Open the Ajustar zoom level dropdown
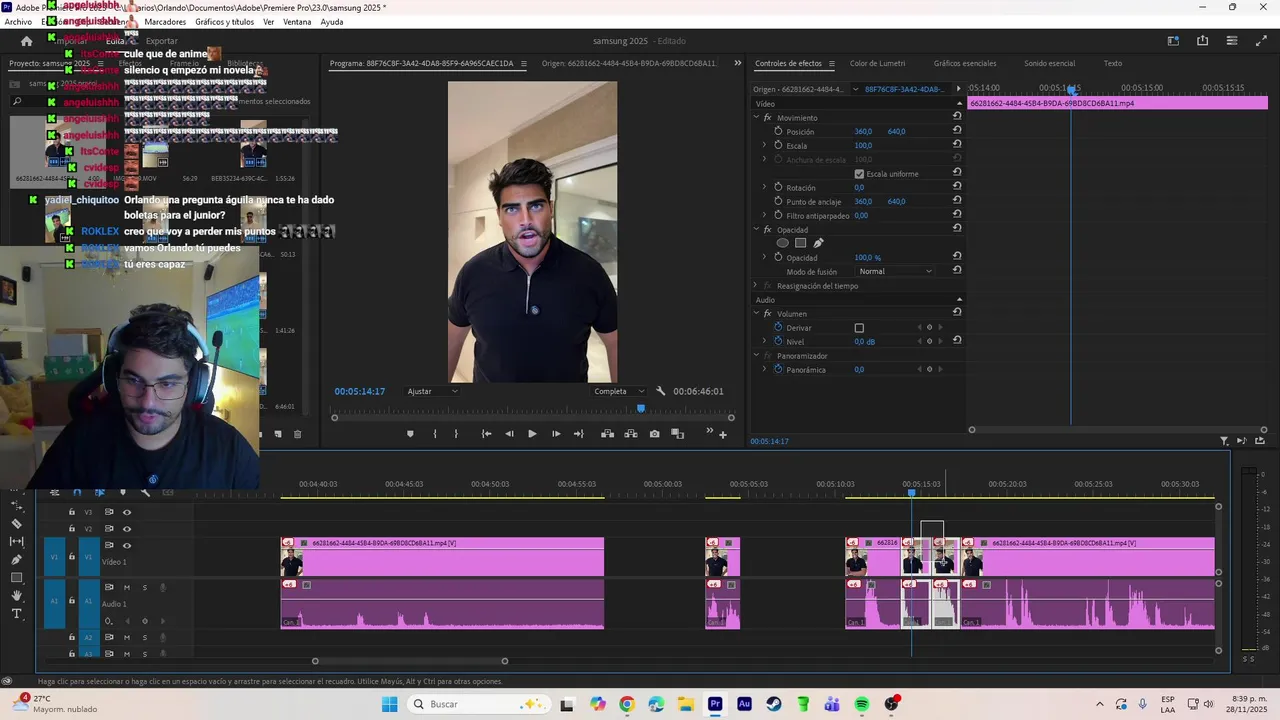 (x=432, y=392)
